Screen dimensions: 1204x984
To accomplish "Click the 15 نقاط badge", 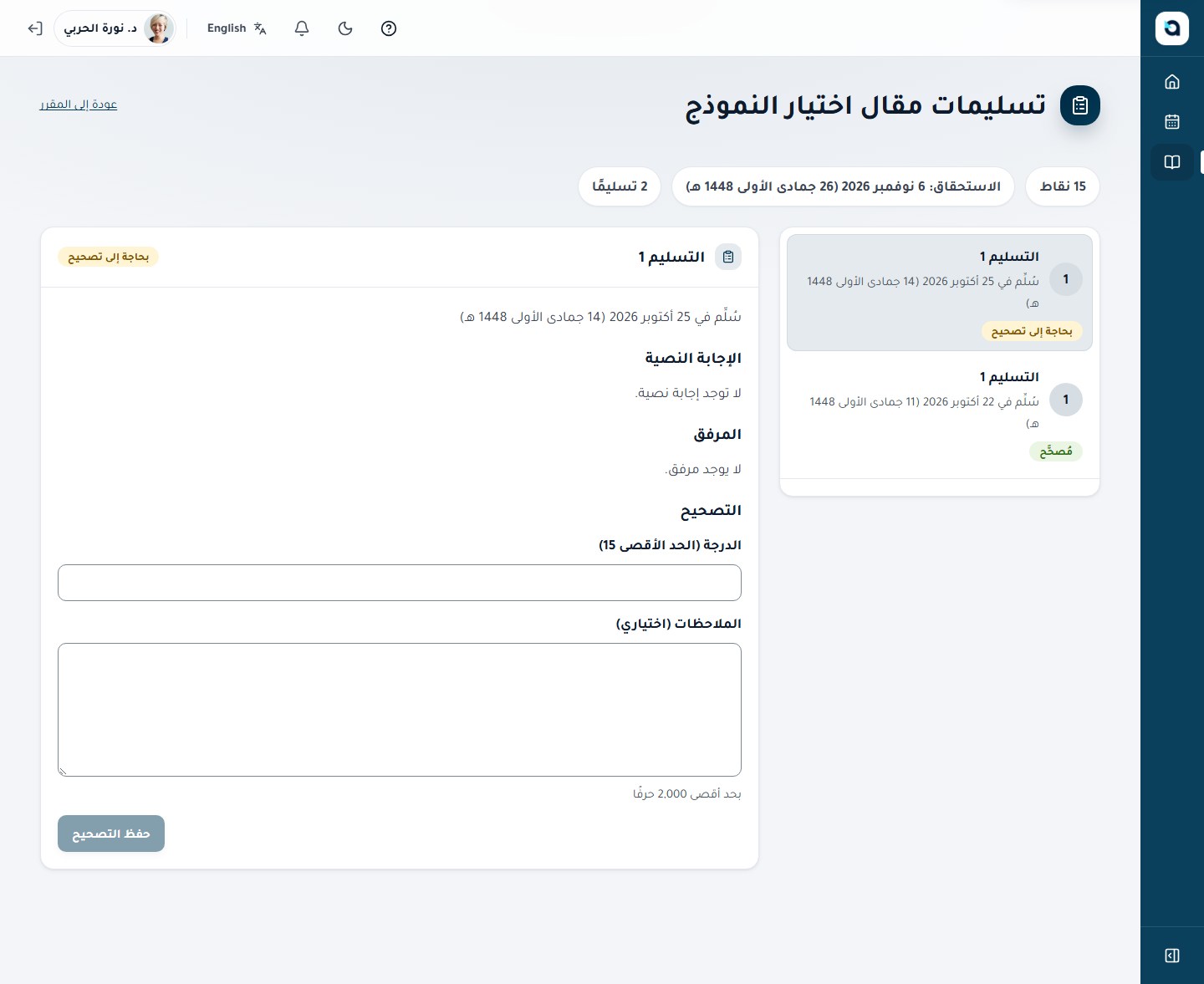I will 1063,186.
